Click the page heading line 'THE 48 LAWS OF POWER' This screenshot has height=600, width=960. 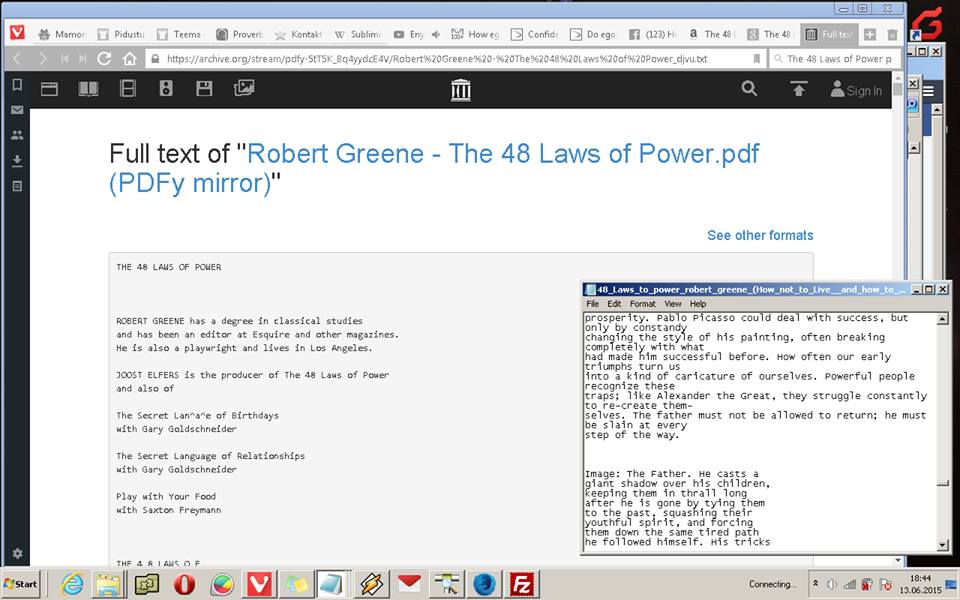point(169,267)
